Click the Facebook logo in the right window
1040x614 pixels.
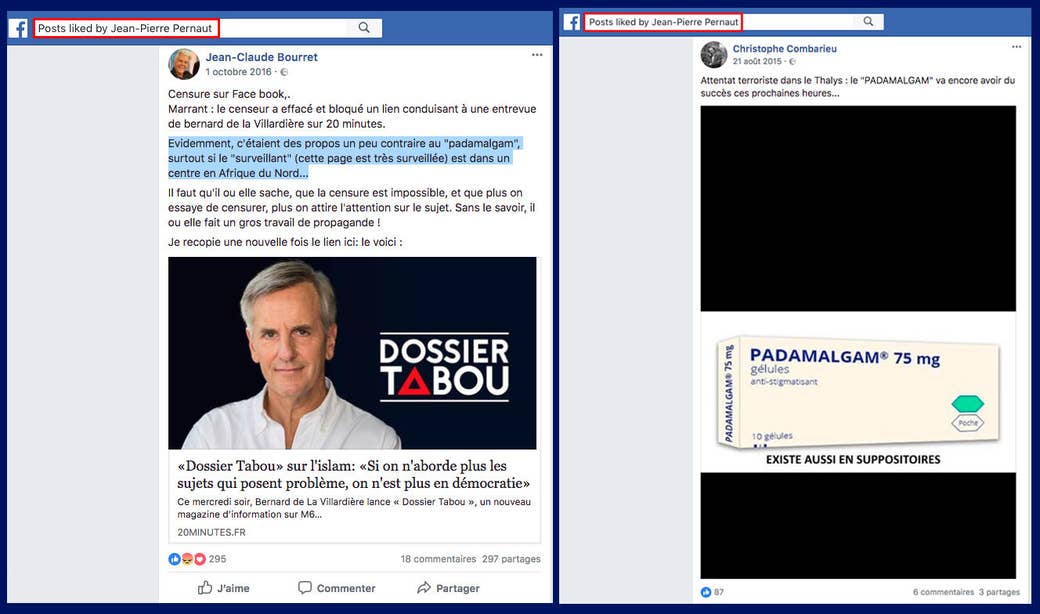click(x=572, y=22)
